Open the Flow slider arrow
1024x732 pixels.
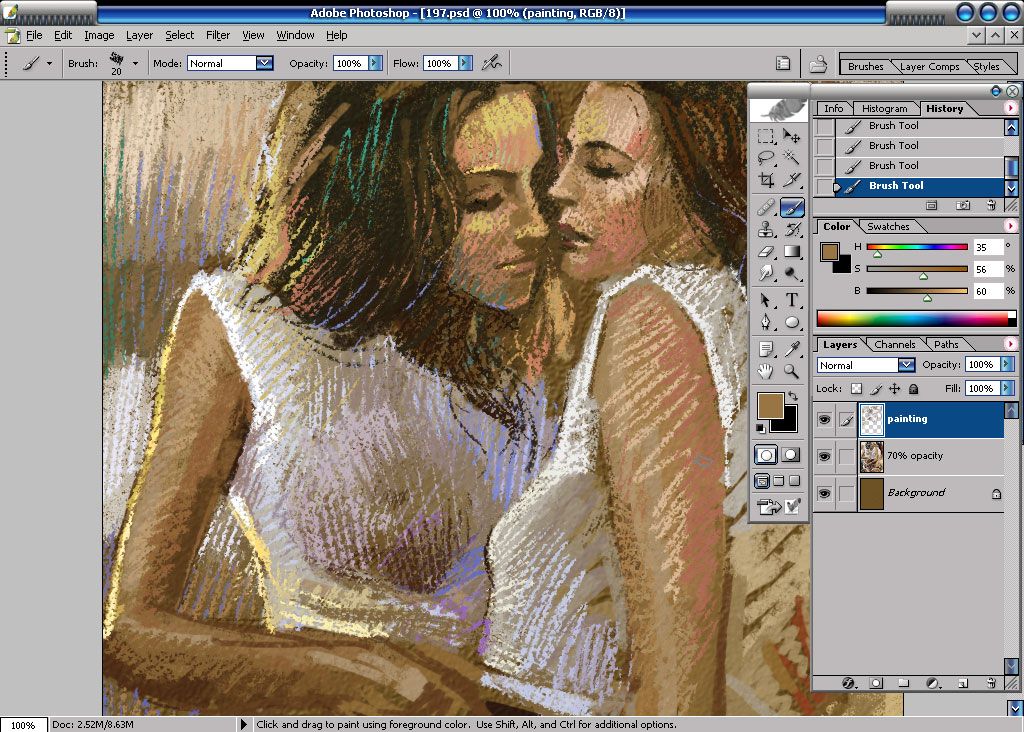tap(465, 63)
